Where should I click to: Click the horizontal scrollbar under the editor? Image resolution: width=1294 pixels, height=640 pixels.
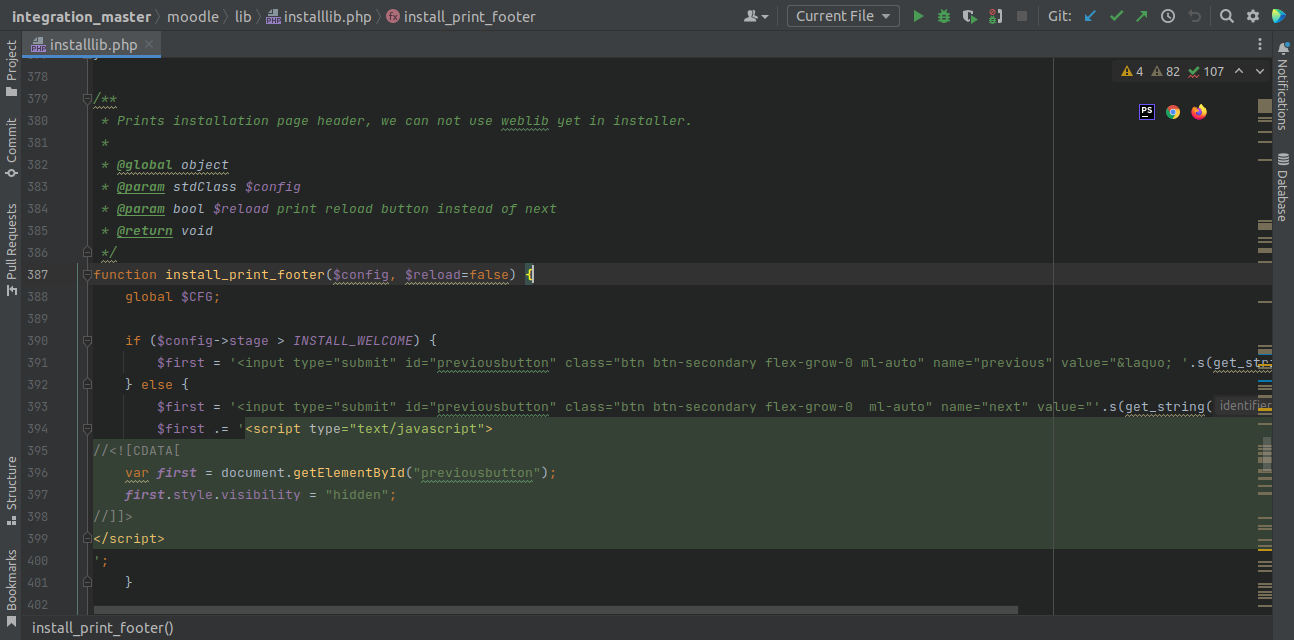coord(555,609)
